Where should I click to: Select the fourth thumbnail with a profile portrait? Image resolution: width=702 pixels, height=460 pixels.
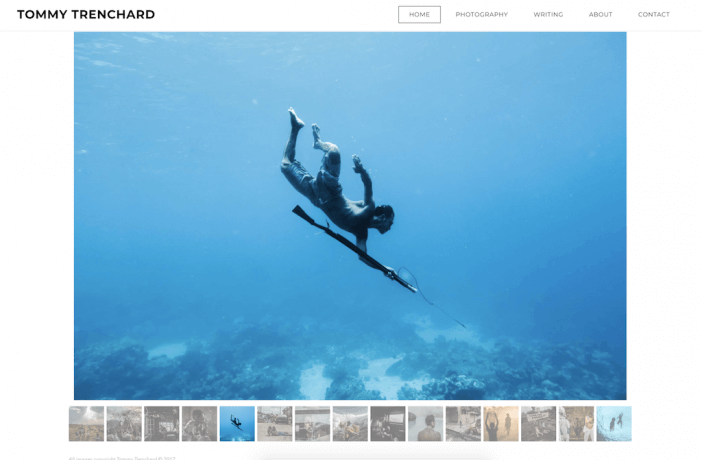(199, 424)
